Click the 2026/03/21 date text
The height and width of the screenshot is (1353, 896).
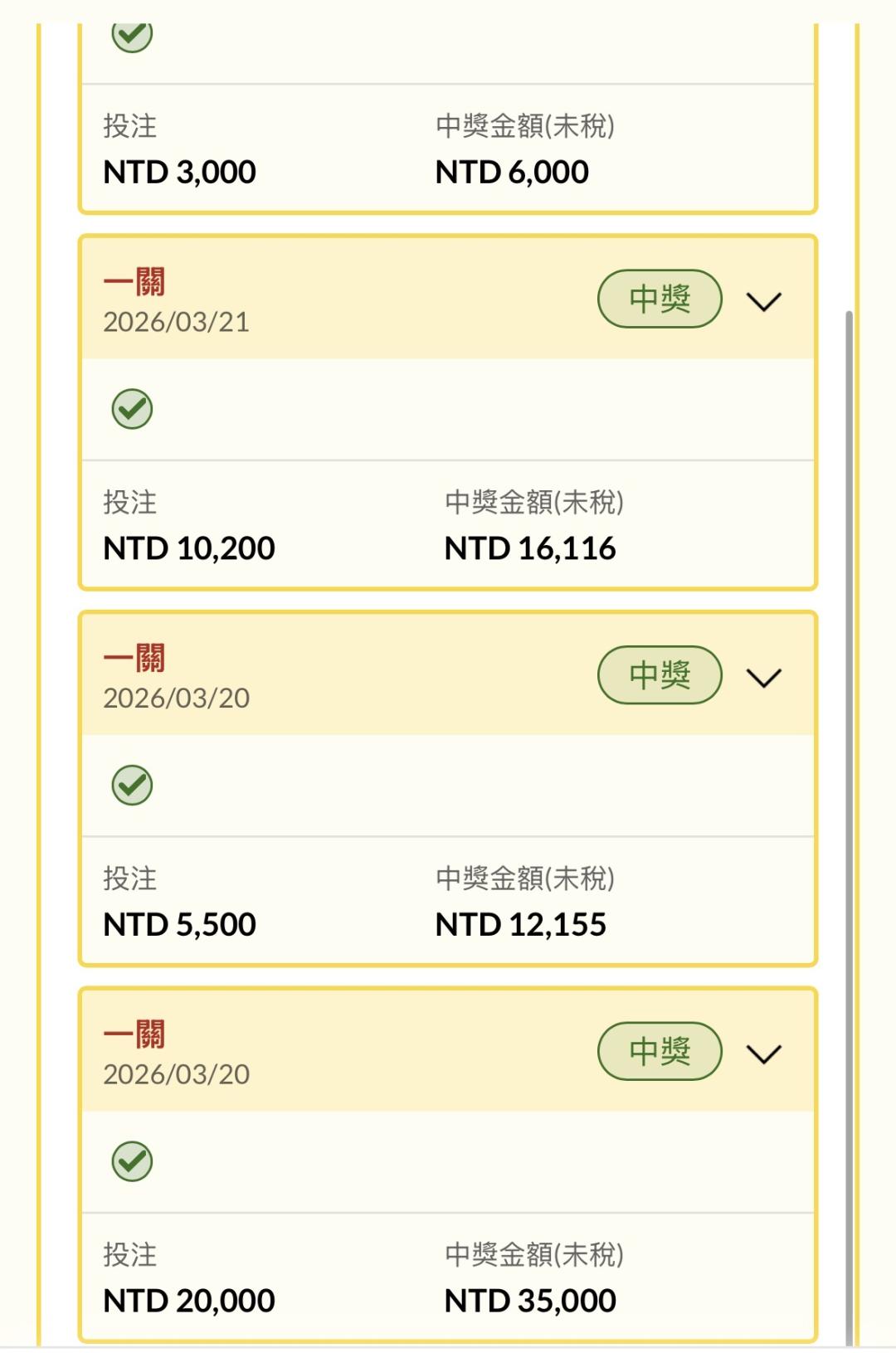(176, 322)
